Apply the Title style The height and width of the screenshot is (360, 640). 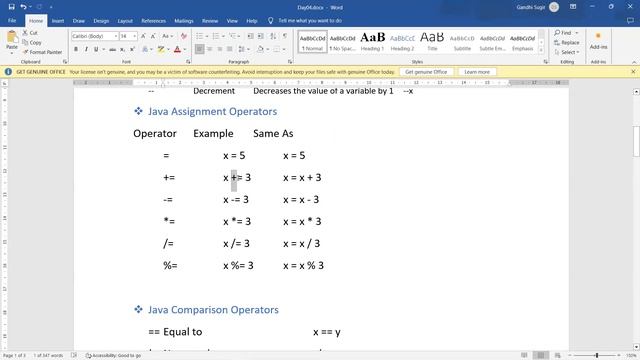[x=432, y=42]
